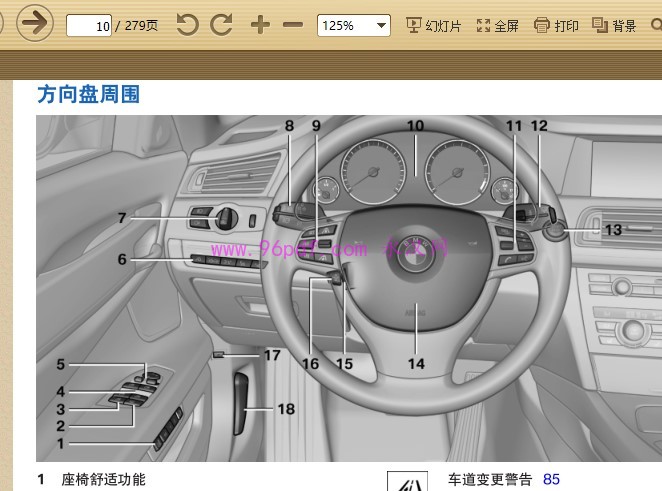662x491 pixels.
Task: Click the page number input field
Action: click(x=89, y=26)
